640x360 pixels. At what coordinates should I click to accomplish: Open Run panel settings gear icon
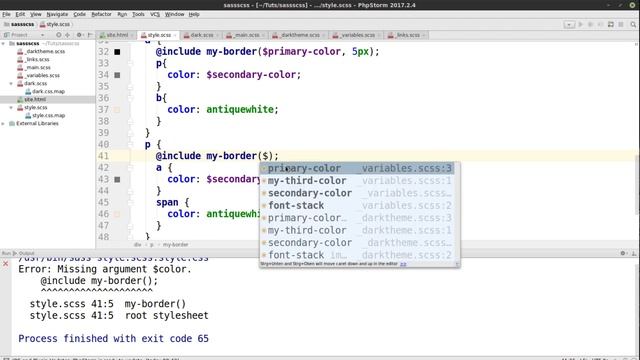tap(623, 253)
